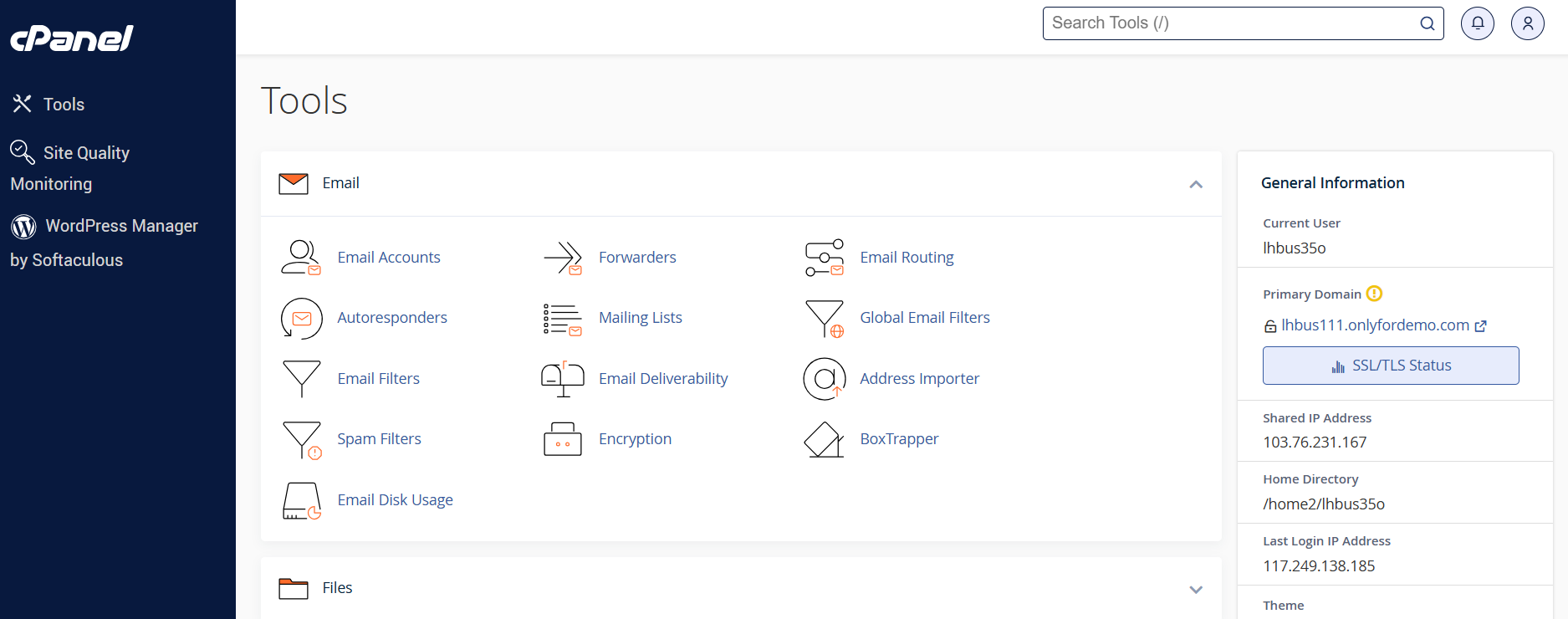Select the home directory /home2/lhbus35o text
This screenshot has height=619, width=1568.
click(x=1324, y=504)
